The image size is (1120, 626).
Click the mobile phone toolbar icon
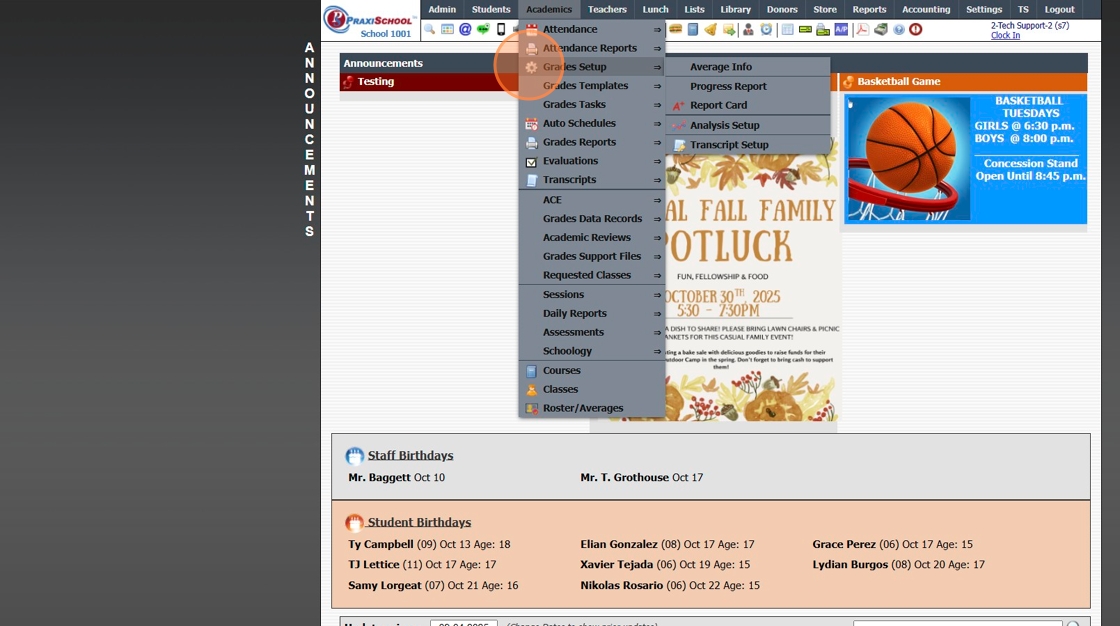pos(501,29)
